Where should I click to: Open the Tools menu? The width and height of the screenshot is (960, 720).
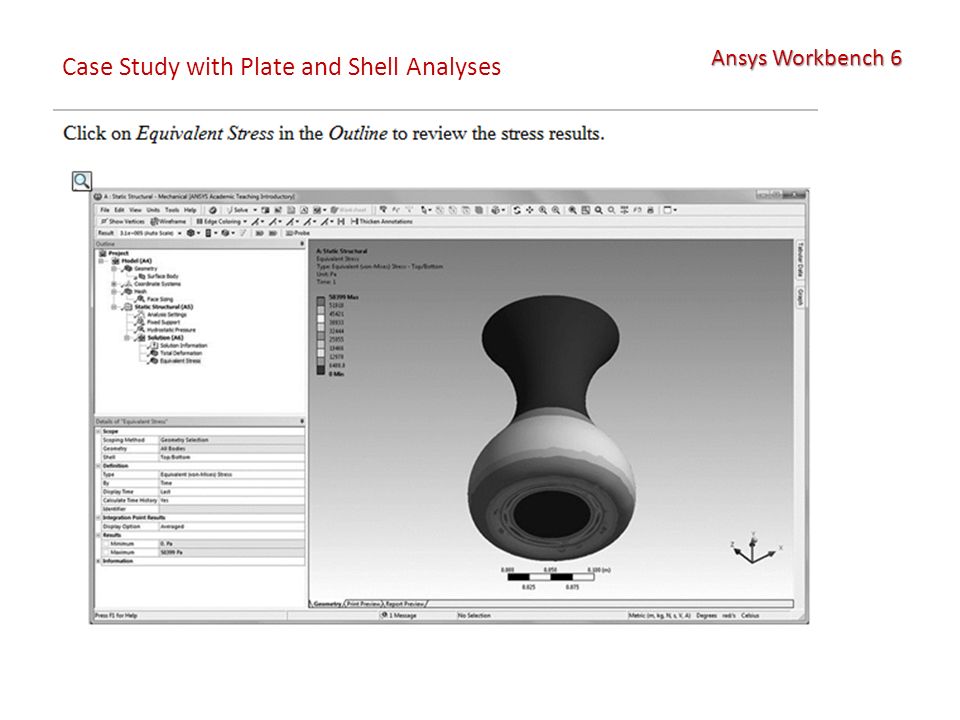click(172, 210)
